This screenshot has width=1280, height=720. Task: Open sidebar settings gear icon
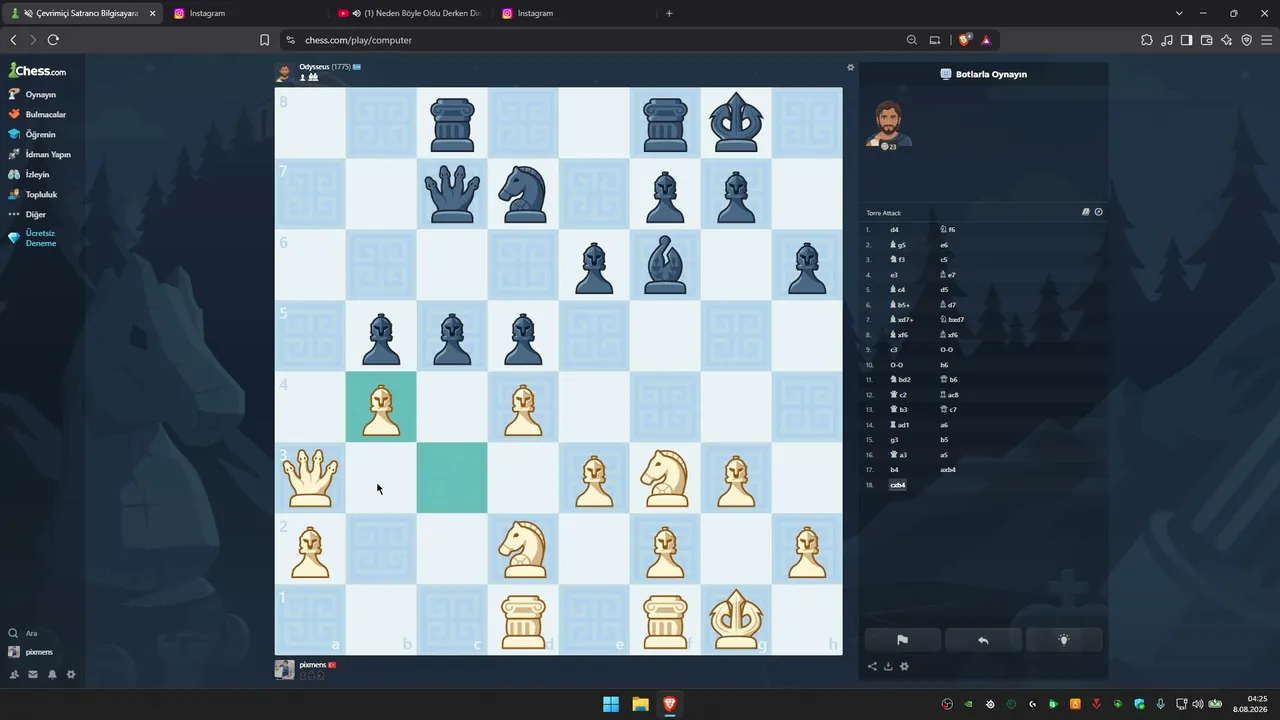tap(71, 674)
